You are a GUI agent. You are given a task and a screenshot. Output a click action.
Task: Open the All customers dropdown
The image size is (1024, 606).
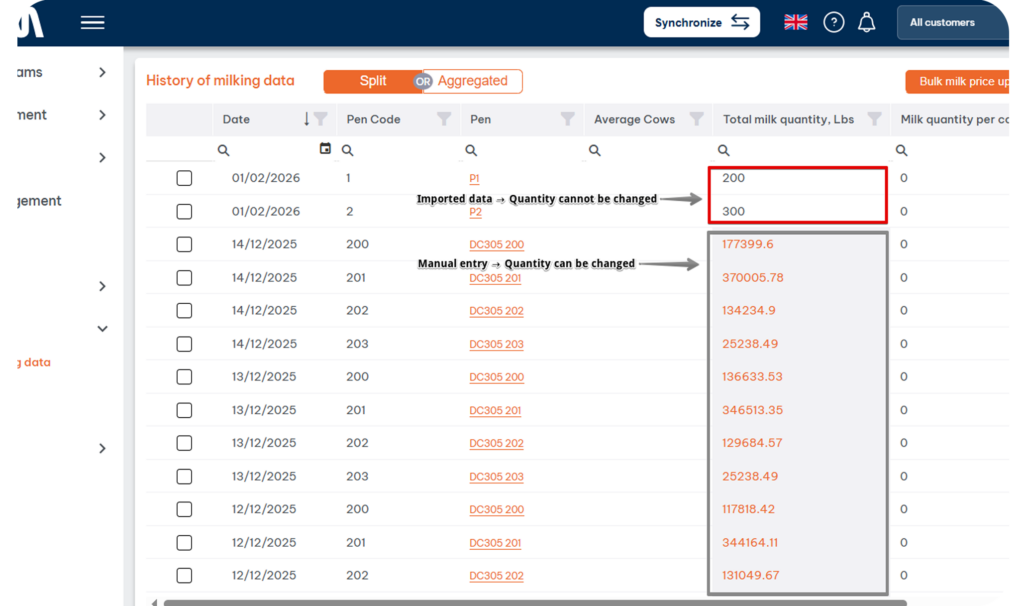tap(952, 22)
